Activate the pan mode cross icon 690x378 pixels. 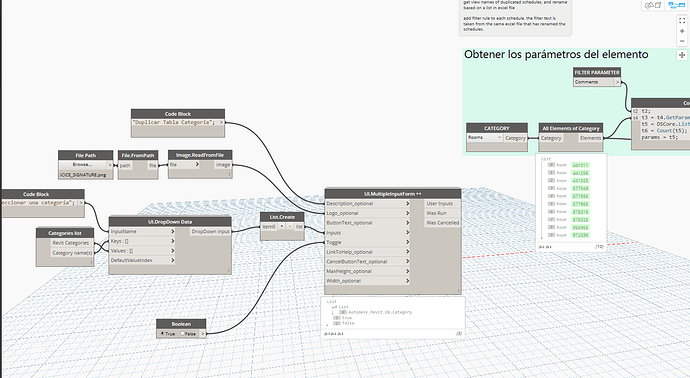point(682,55)
